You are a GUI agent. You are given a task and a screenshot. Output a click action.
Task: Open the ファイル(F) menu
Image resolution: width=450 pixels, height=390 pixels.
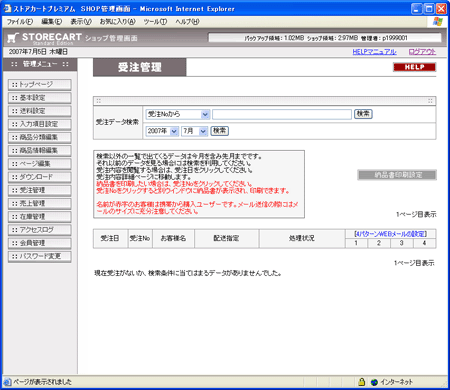point(20,22)
